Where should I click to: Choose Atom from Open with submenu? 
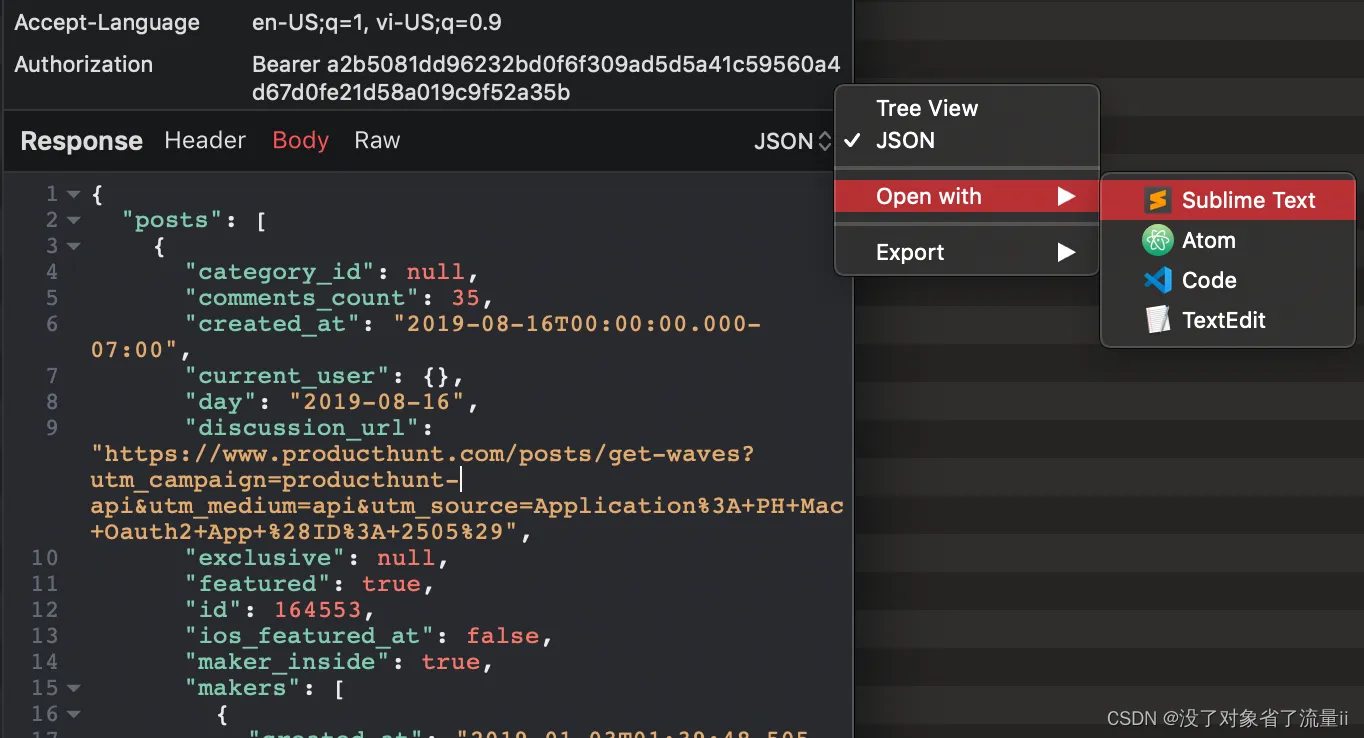point(1228,240)
